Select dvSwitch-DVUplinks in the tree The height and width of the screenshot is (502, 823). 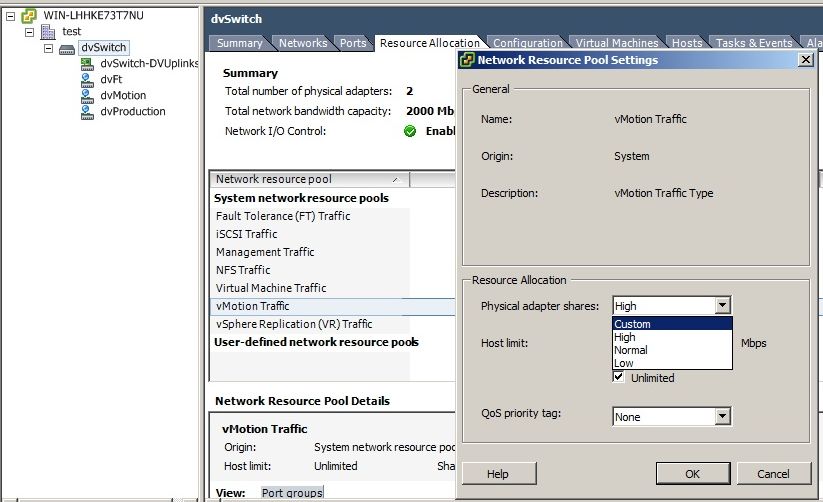coord(149,64)
